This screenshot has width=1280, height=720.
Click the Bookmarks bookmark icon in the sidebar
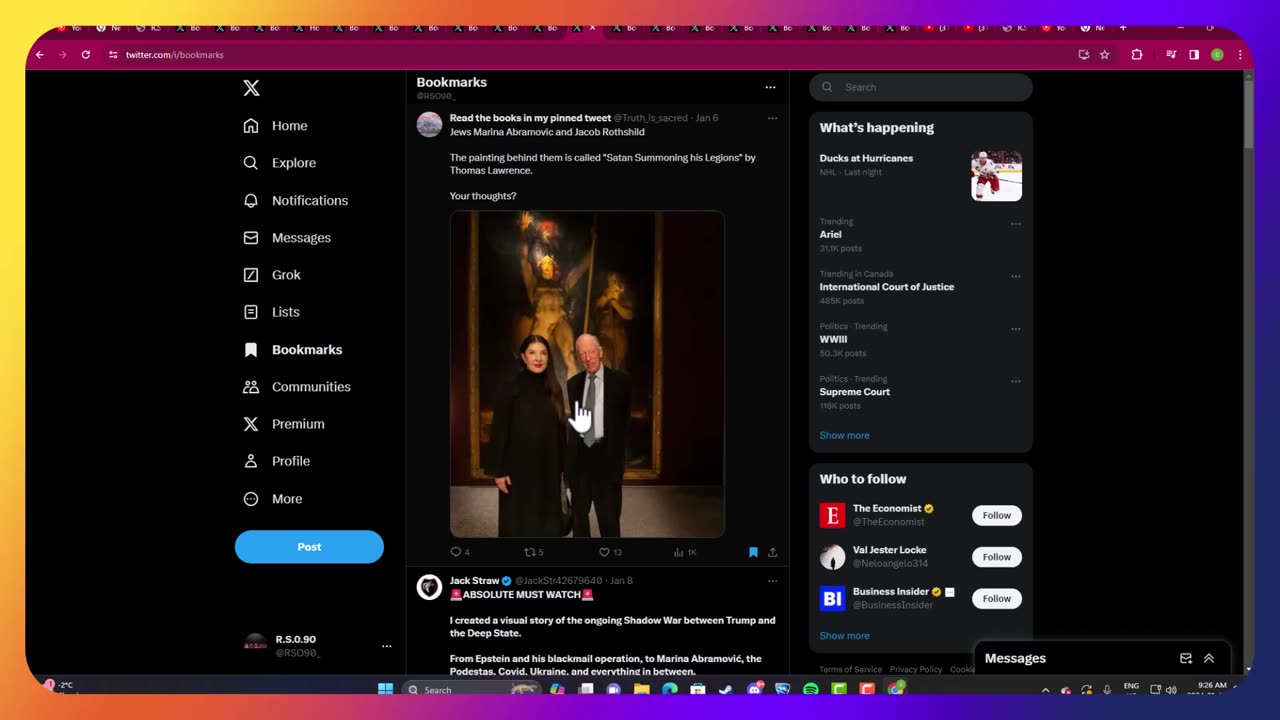251,350
